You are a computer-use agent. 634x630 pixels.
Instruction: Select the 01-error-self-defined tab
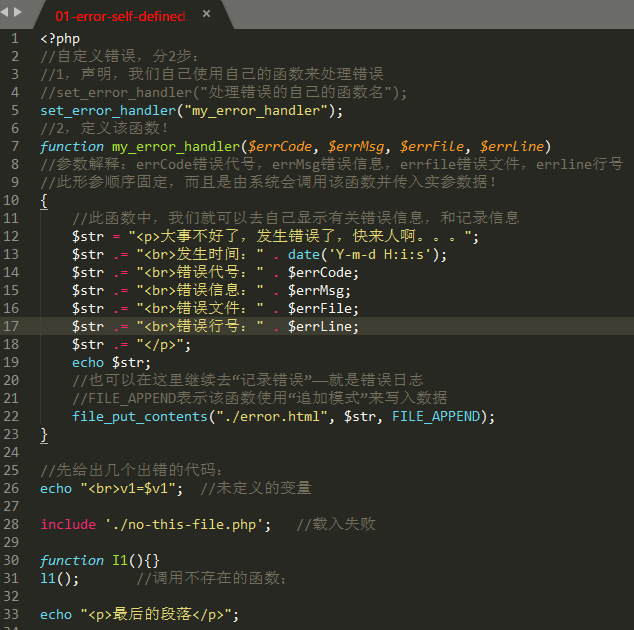[x=120, y=16]
